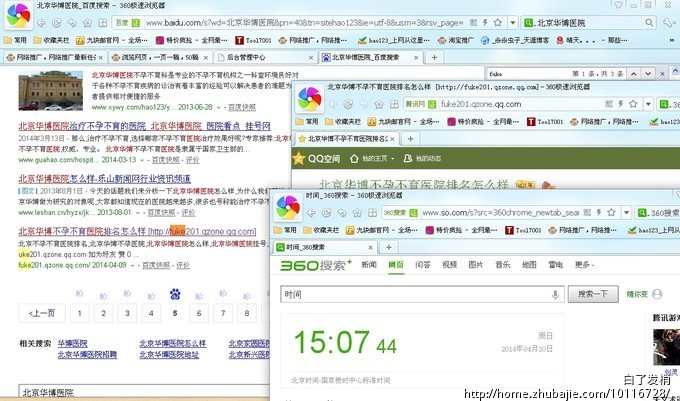Go to Baidu results page 7
Viewport: 680px width, 401px height.
click(x=223, y=313)
